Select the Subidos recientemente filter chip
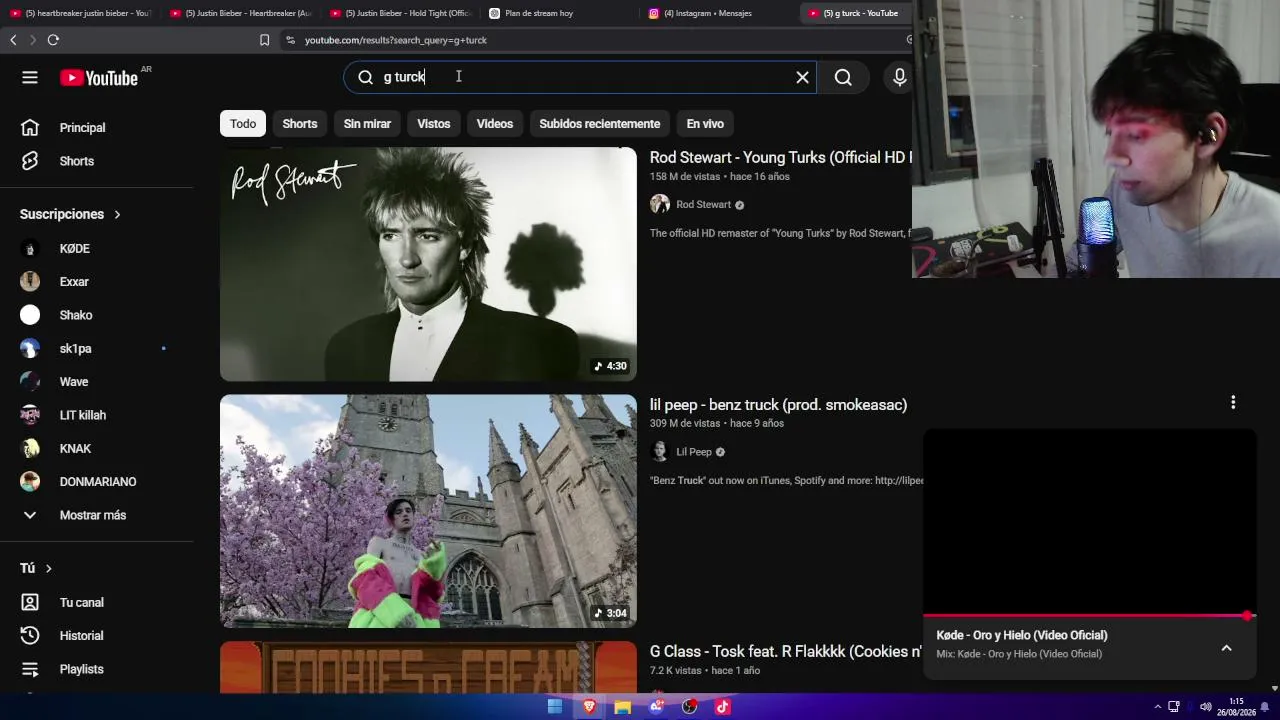 click(599, 124)
